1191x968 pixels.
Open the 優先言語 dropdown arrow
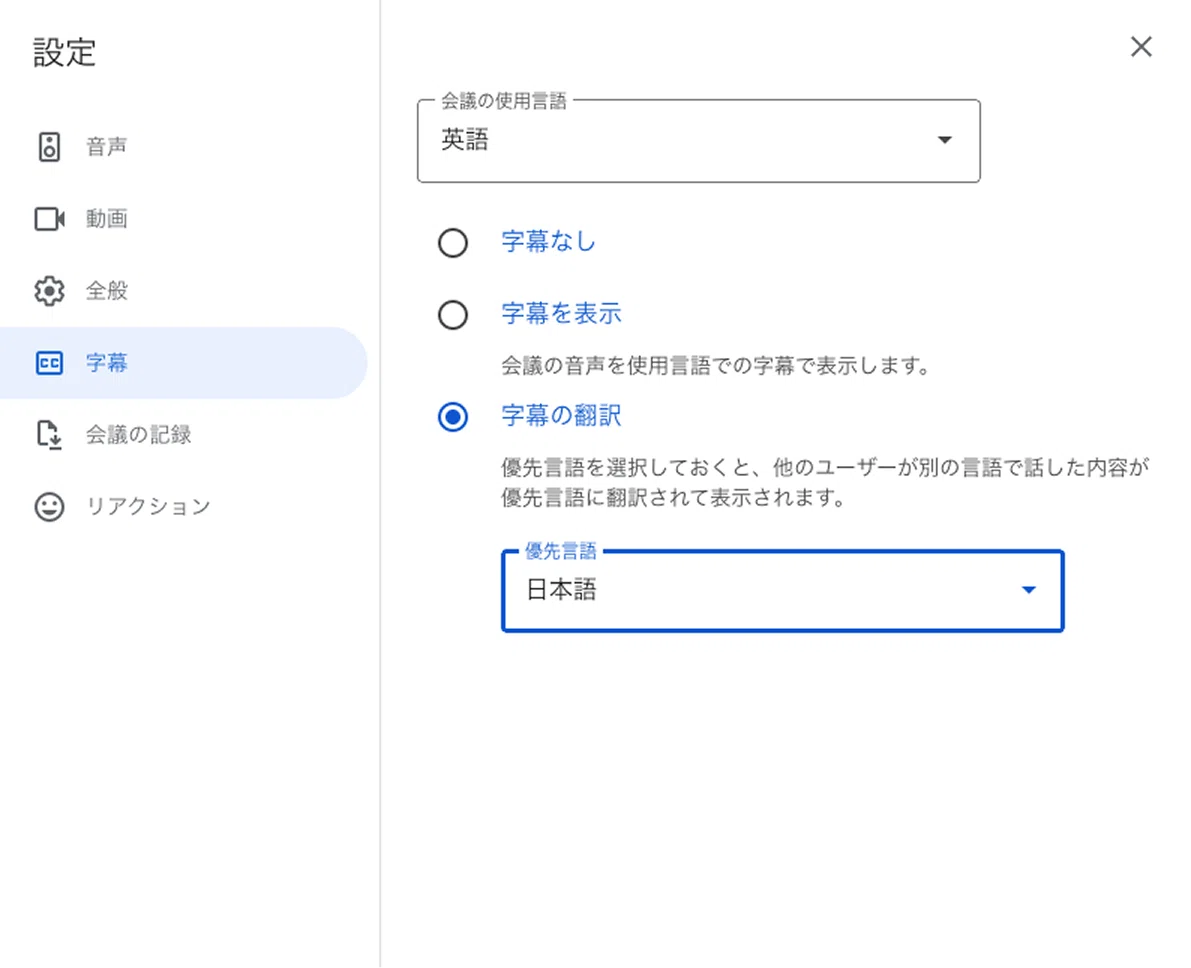tap(1028, 590)
